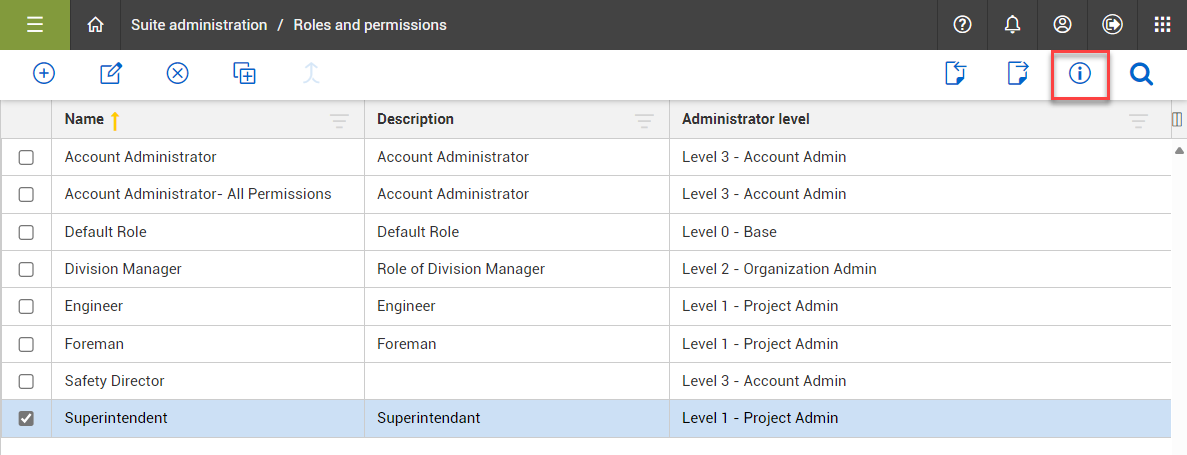Open the hamburger main menu
This screenshot has height=455, width=1187.
pyautogui.click(x=35, y=25)
